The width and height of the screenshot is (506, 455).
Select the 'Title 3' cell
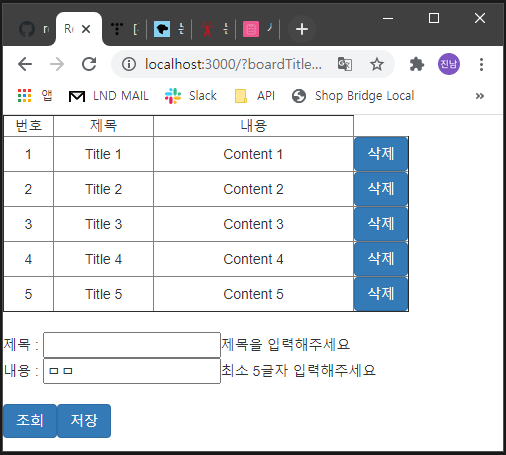103,224
